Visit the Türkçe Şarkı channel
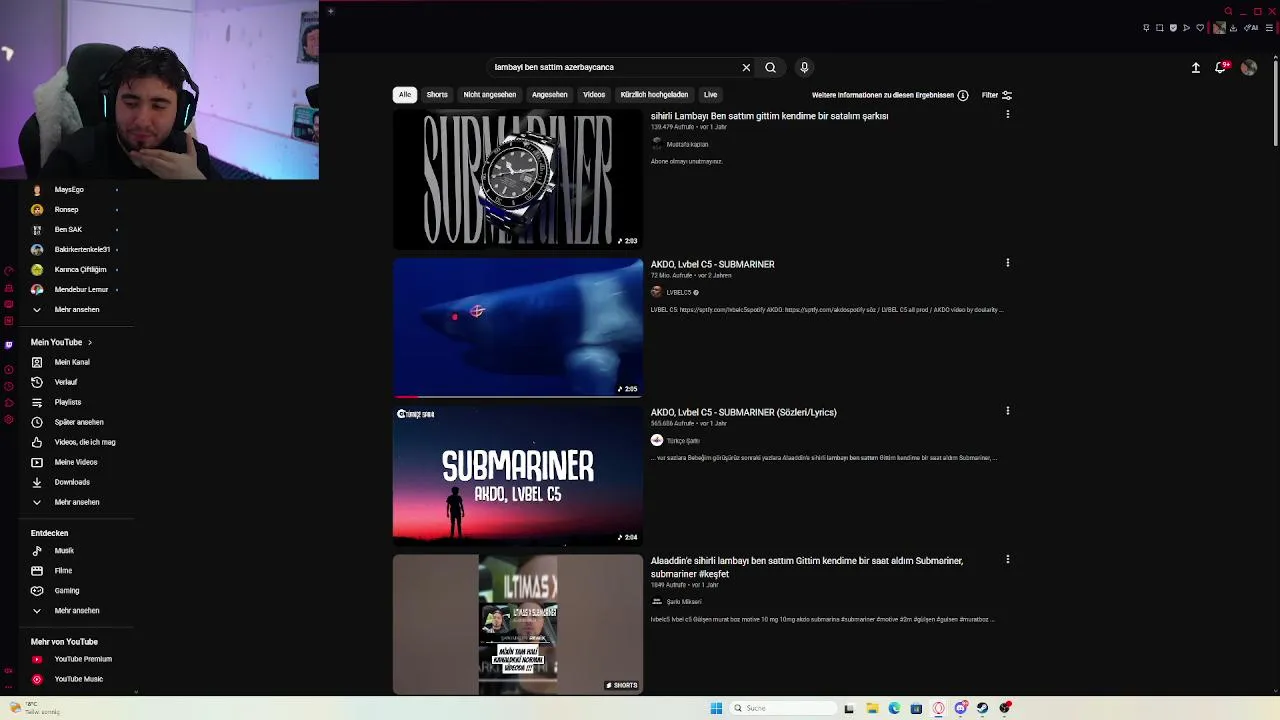Image resolution: width=1280 pixels, height=720 pixels. pos(683,440)
